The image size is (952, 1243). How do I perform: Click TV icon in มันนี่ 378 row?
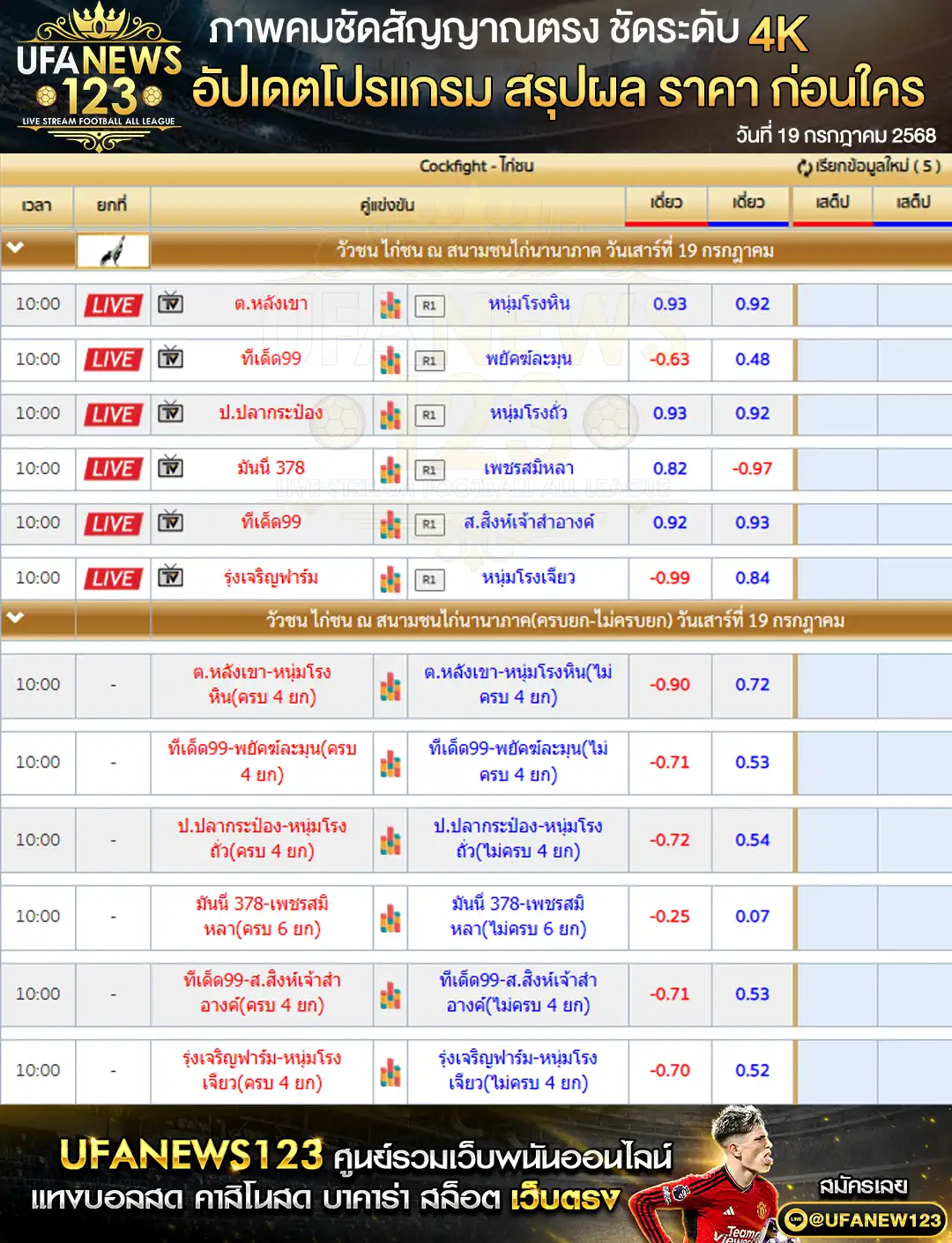170,467
